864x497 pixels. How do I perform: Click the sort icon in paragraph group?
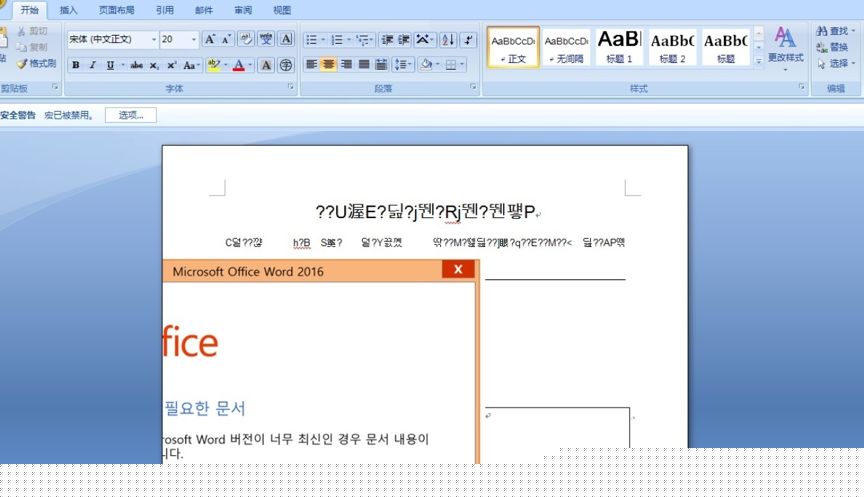click(446, 40)
